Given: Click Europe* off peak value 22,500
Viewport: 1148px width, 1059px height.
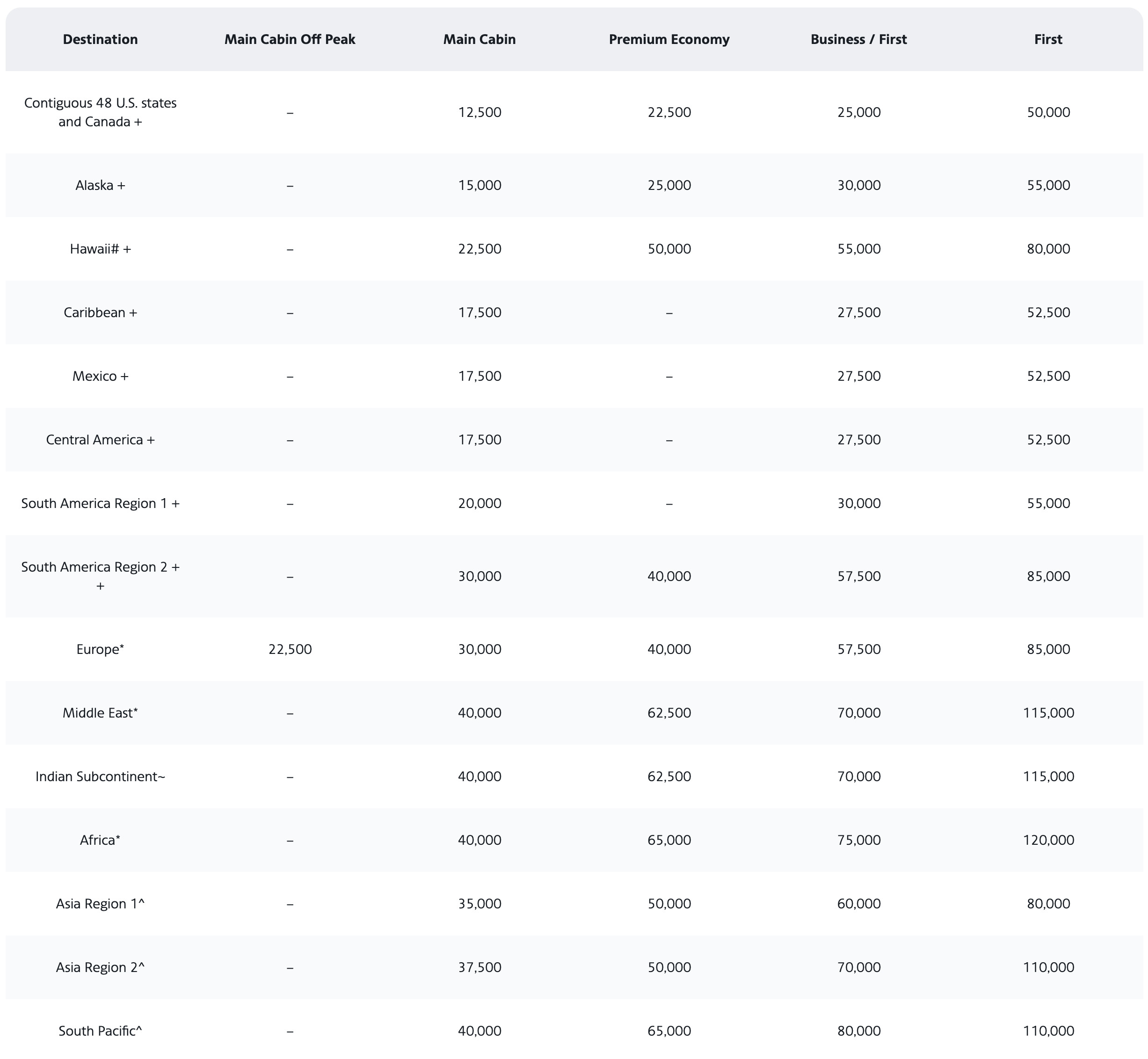Looking at the screenshot, I should pos(290,649).
